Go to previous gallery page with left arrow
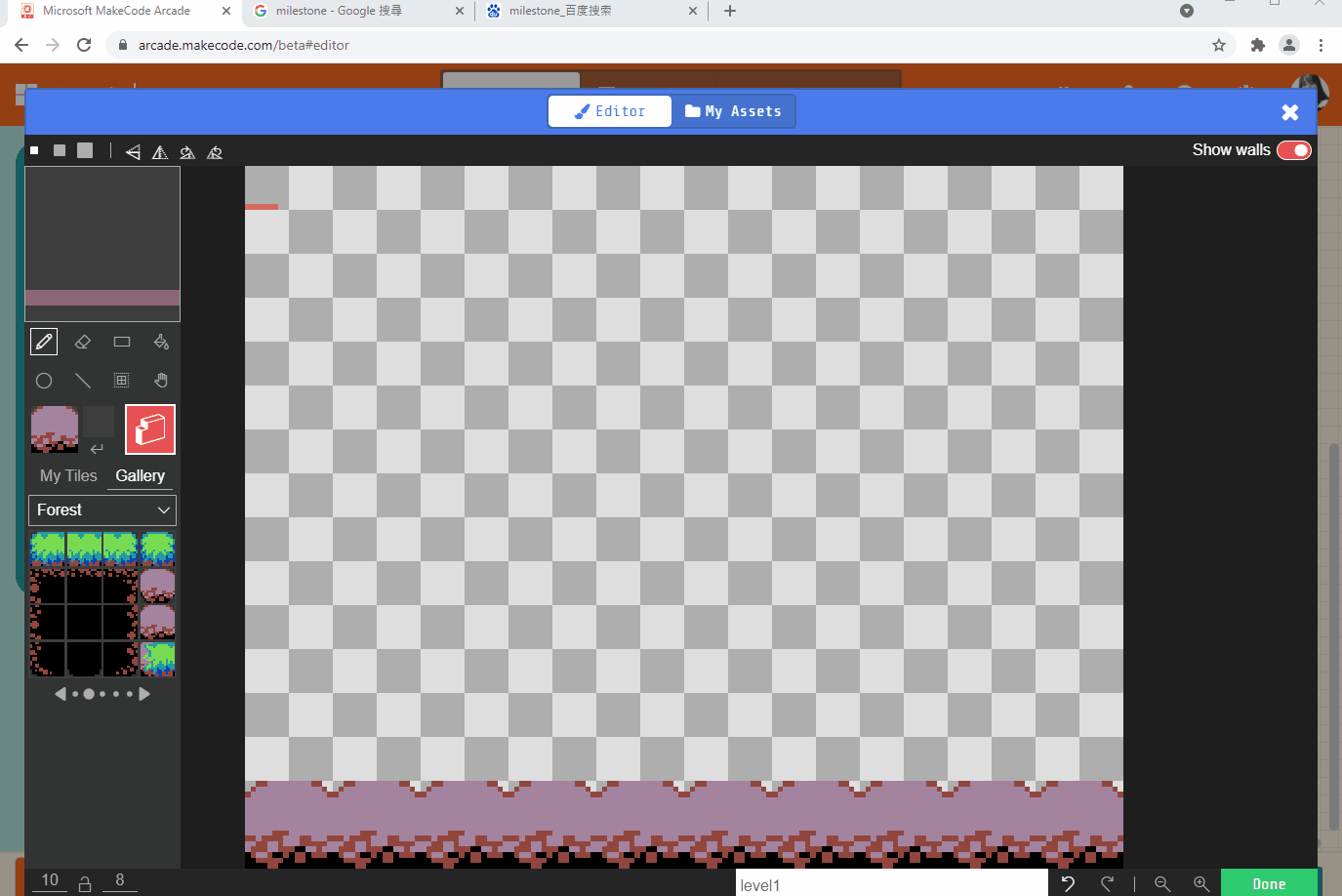 [61, 693]
